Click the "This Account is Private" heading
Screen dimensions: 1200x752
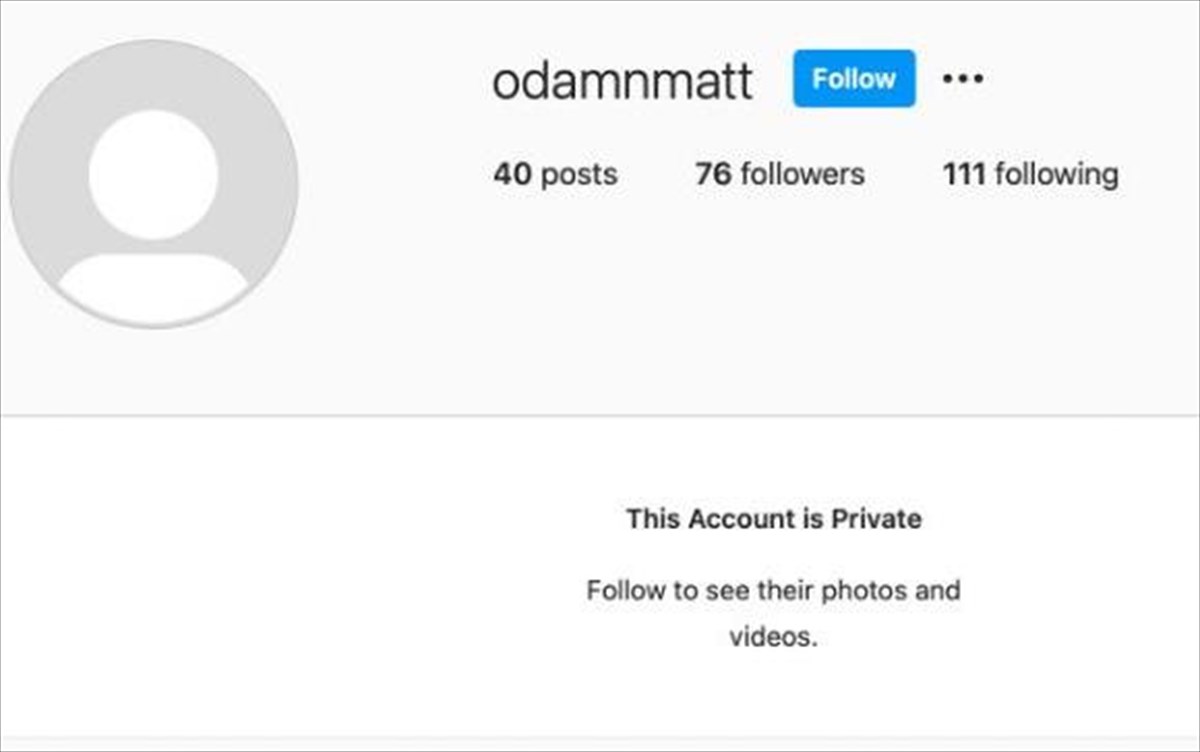click(774, 519)
